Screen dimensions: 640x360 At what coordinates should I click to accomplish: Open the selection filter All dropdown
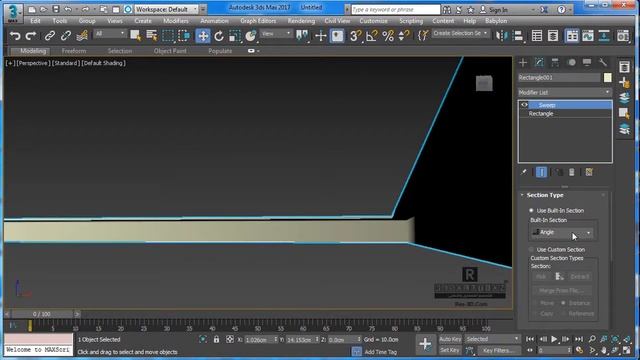110,34
